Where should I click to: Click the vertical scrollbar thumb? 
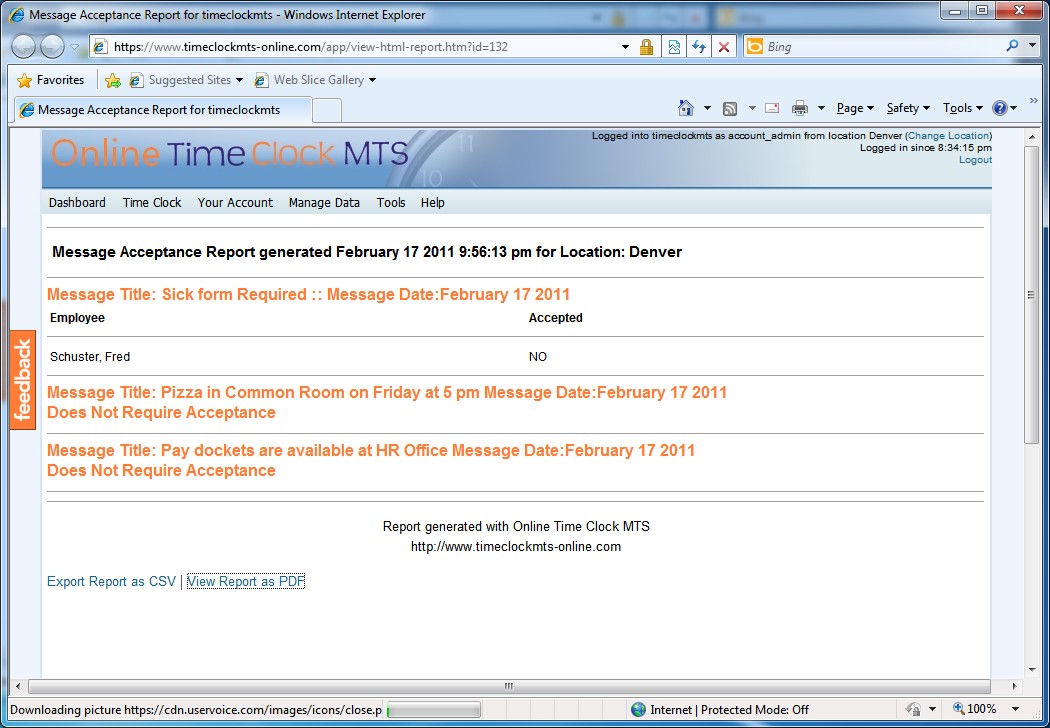coord(1031,295)
